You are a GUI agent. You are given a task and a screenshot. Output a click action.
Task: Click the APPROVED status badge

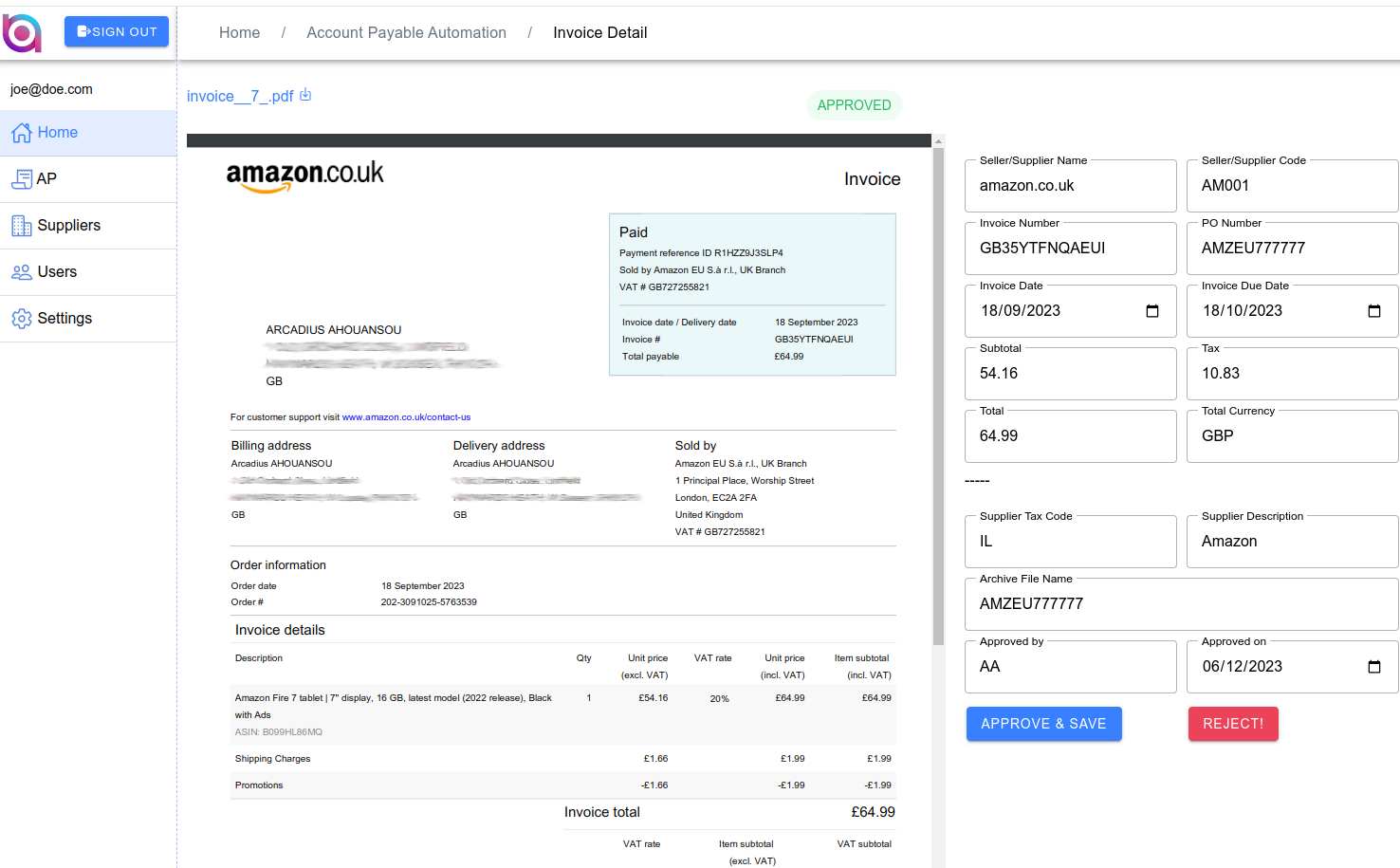coord(854,105)
